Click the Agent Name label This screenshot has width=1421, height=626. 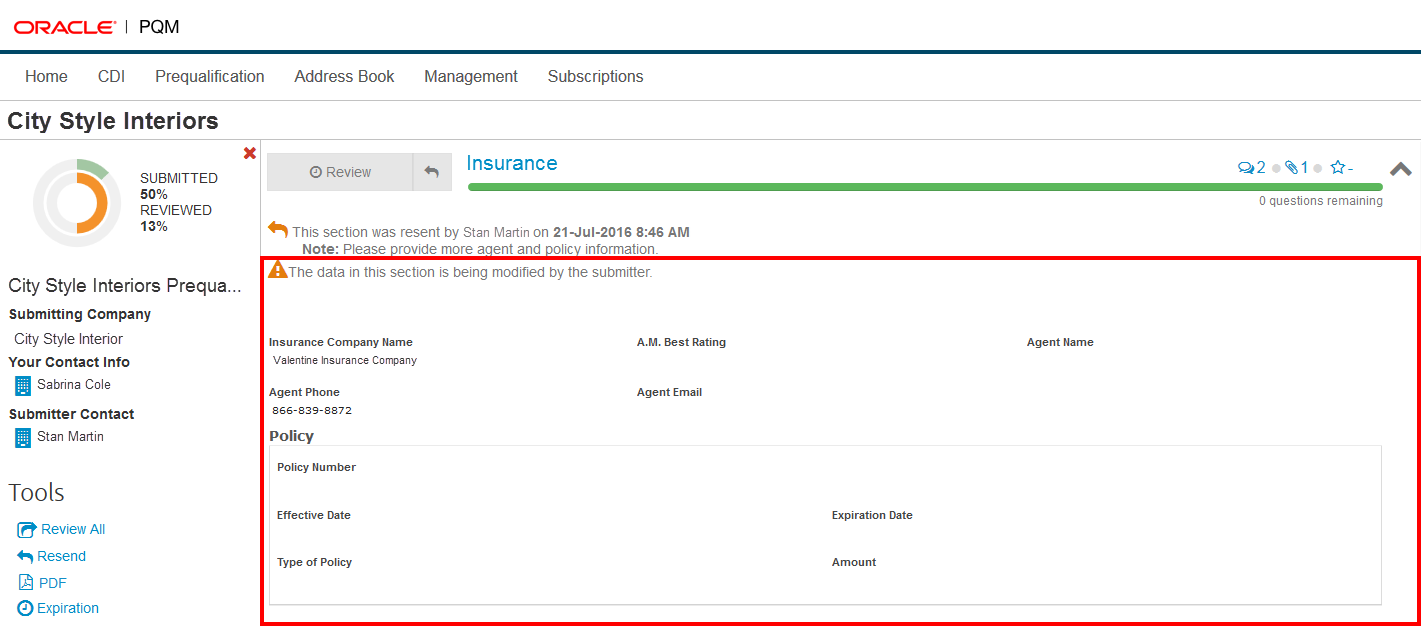1060,342
